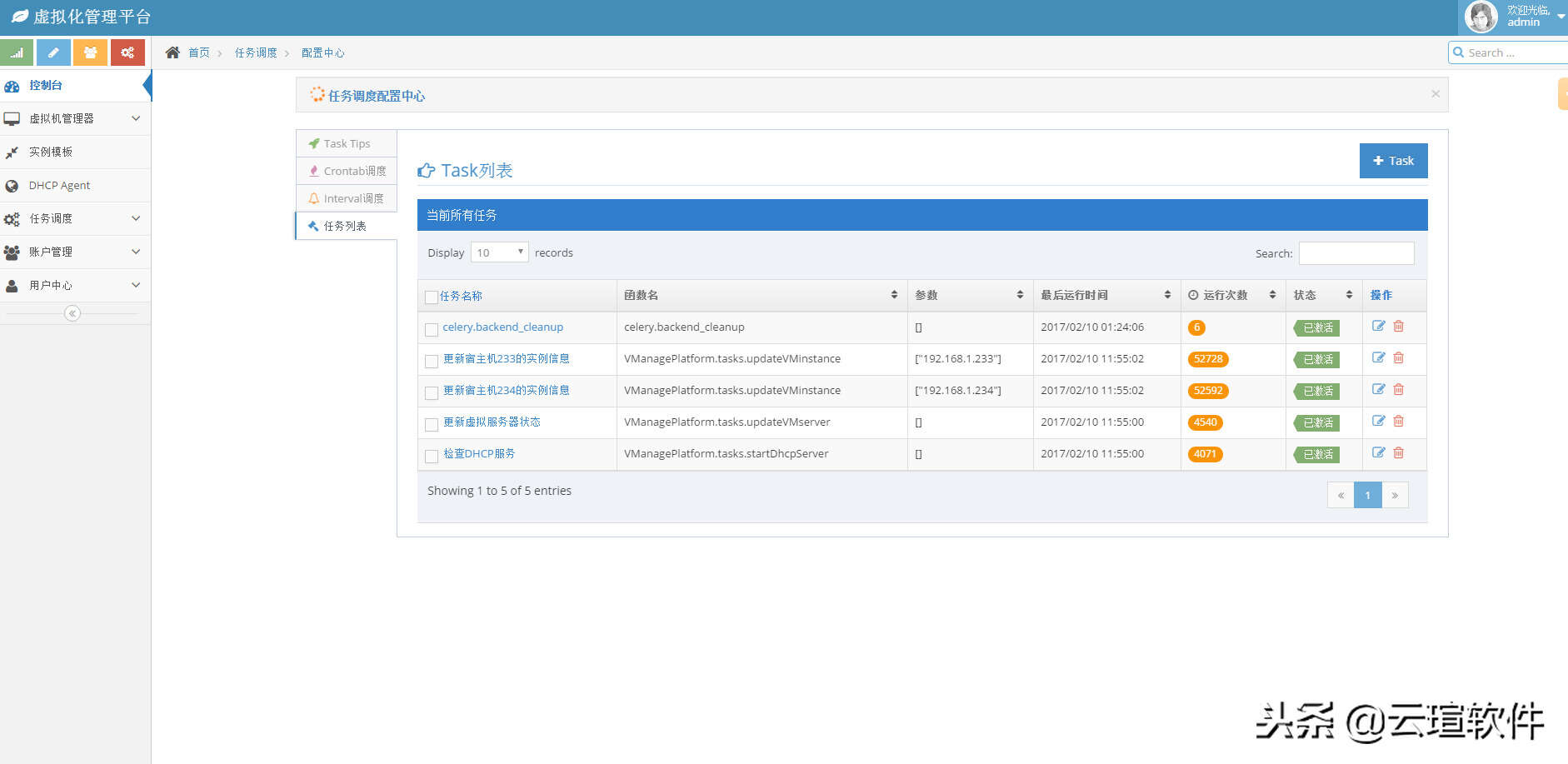Open the 更新宿主机233的实例信息 task link
1568x764 pixels.
pos(506,358)
